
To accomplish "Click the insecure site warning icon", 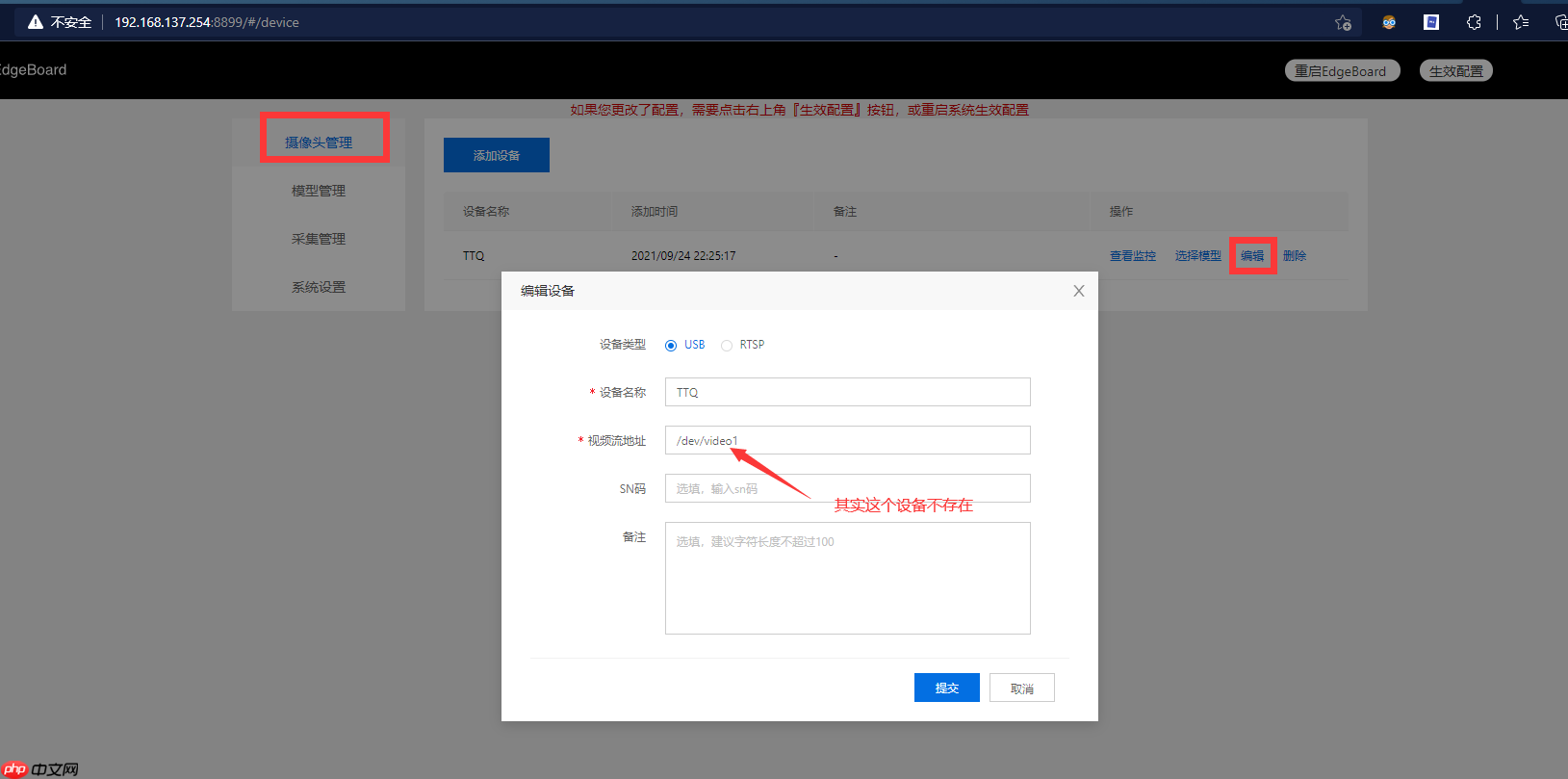I will [36, 22].
